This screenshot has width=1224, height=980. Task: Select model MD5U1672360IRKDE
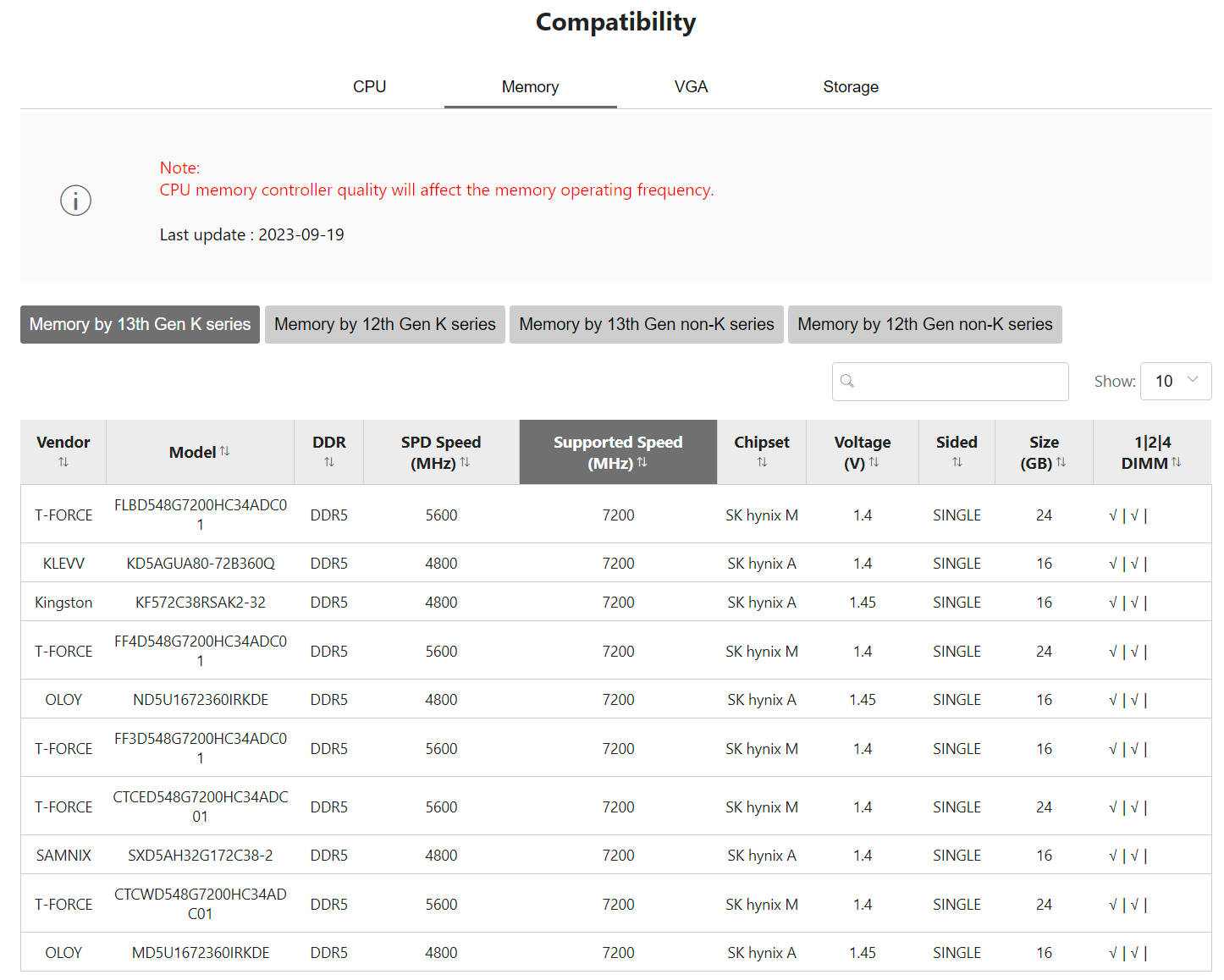click(x=201, y=952)
